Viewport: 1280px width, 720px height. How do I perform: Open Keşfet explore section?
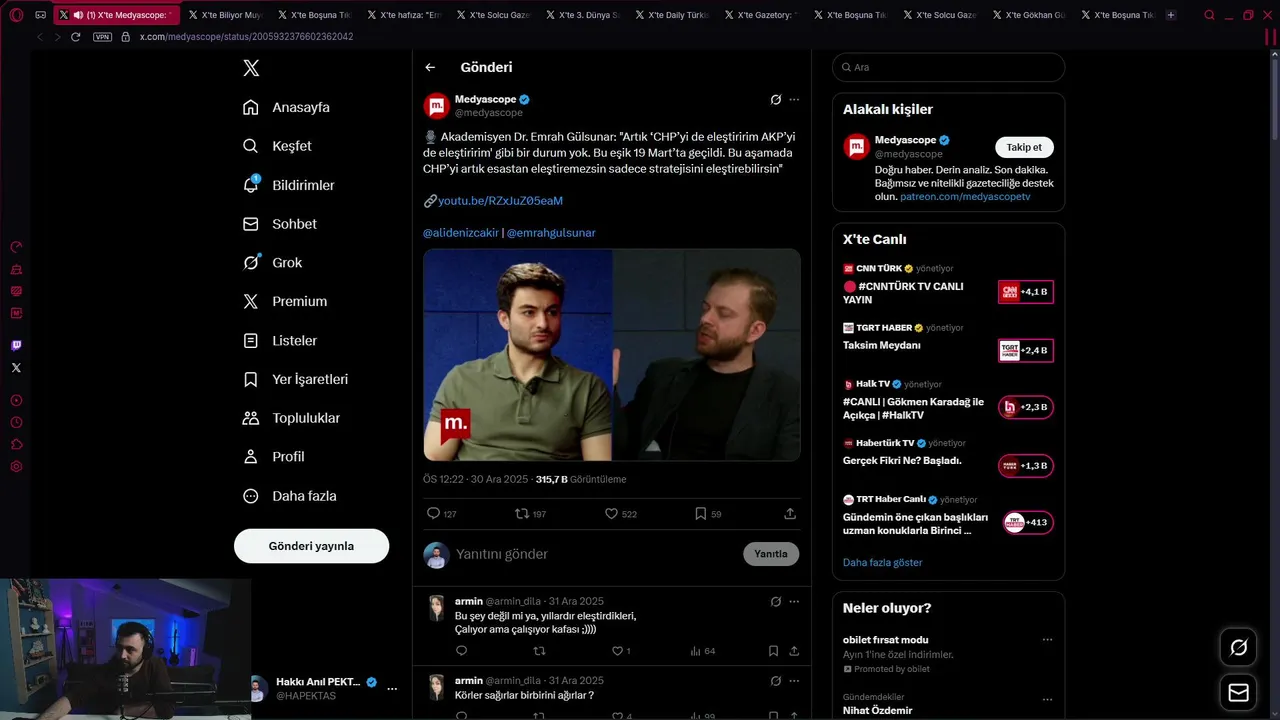pyautogui.click(x=277, y=146)
